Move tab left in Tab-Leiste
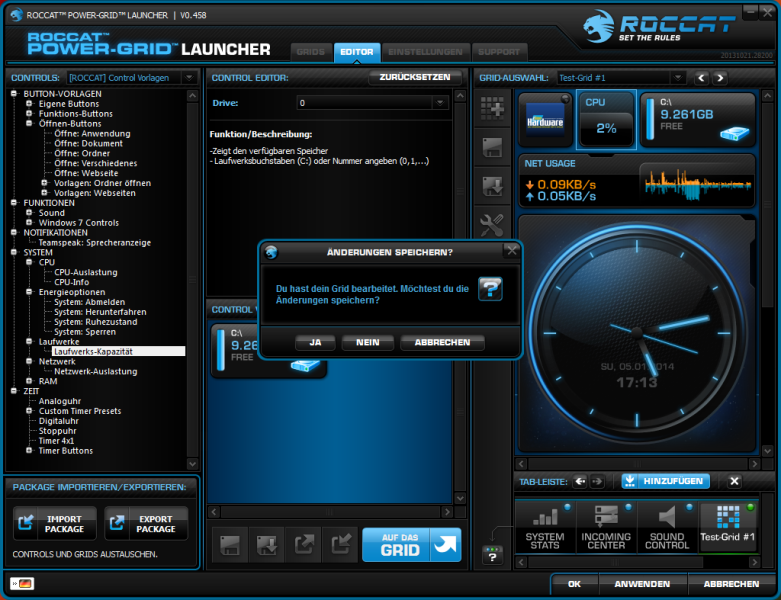Screen dimensions: 781x600 coord(580,481)
